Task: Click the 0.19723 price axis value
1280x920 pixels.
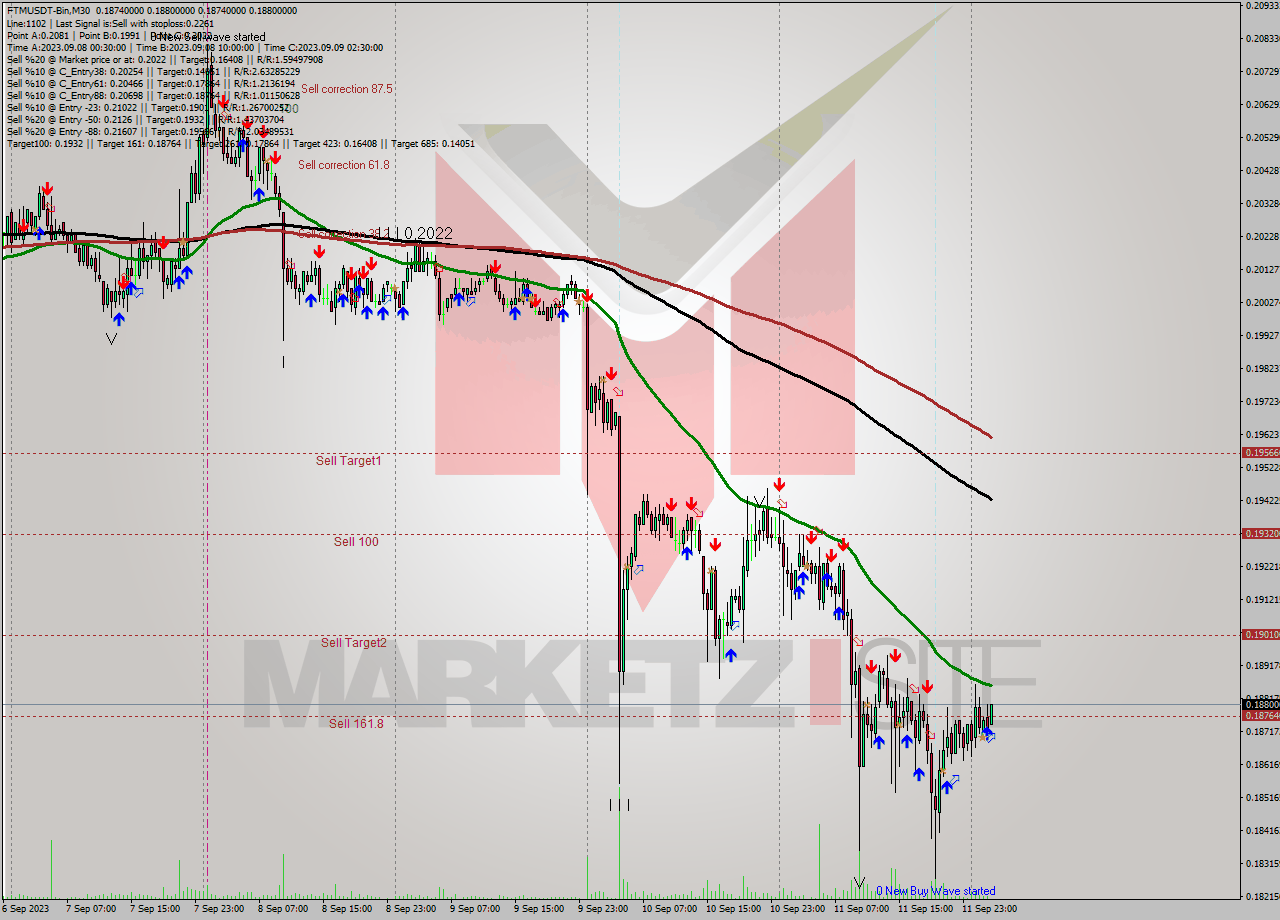Action: coord(1262,401)
